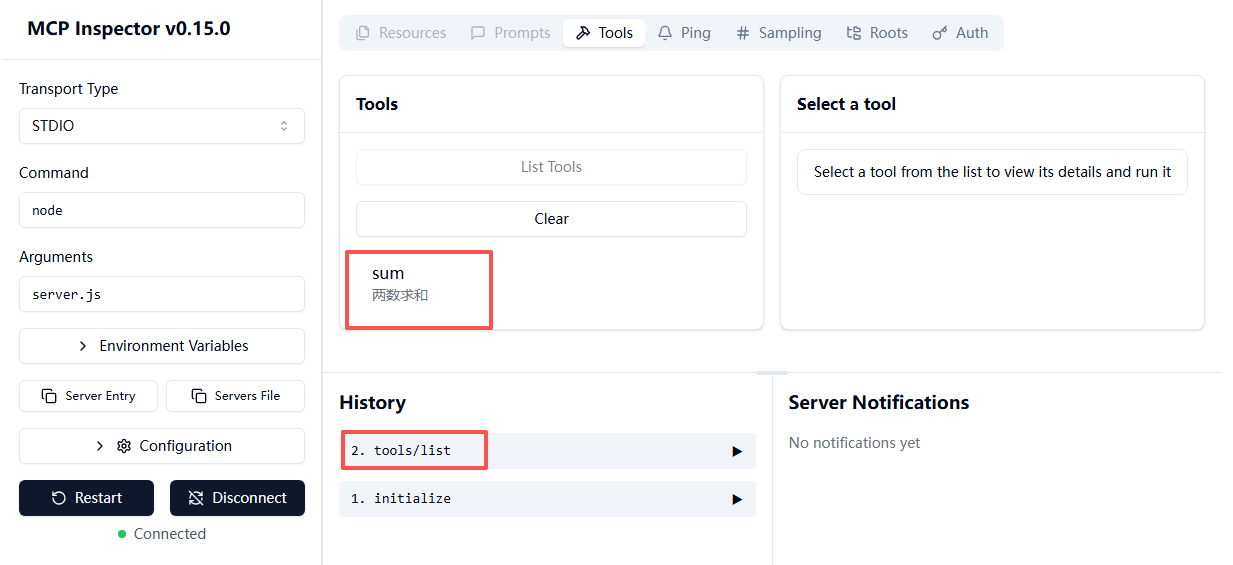
Task: Disconnect from the MCP server
Action: [x=237, y=498]
